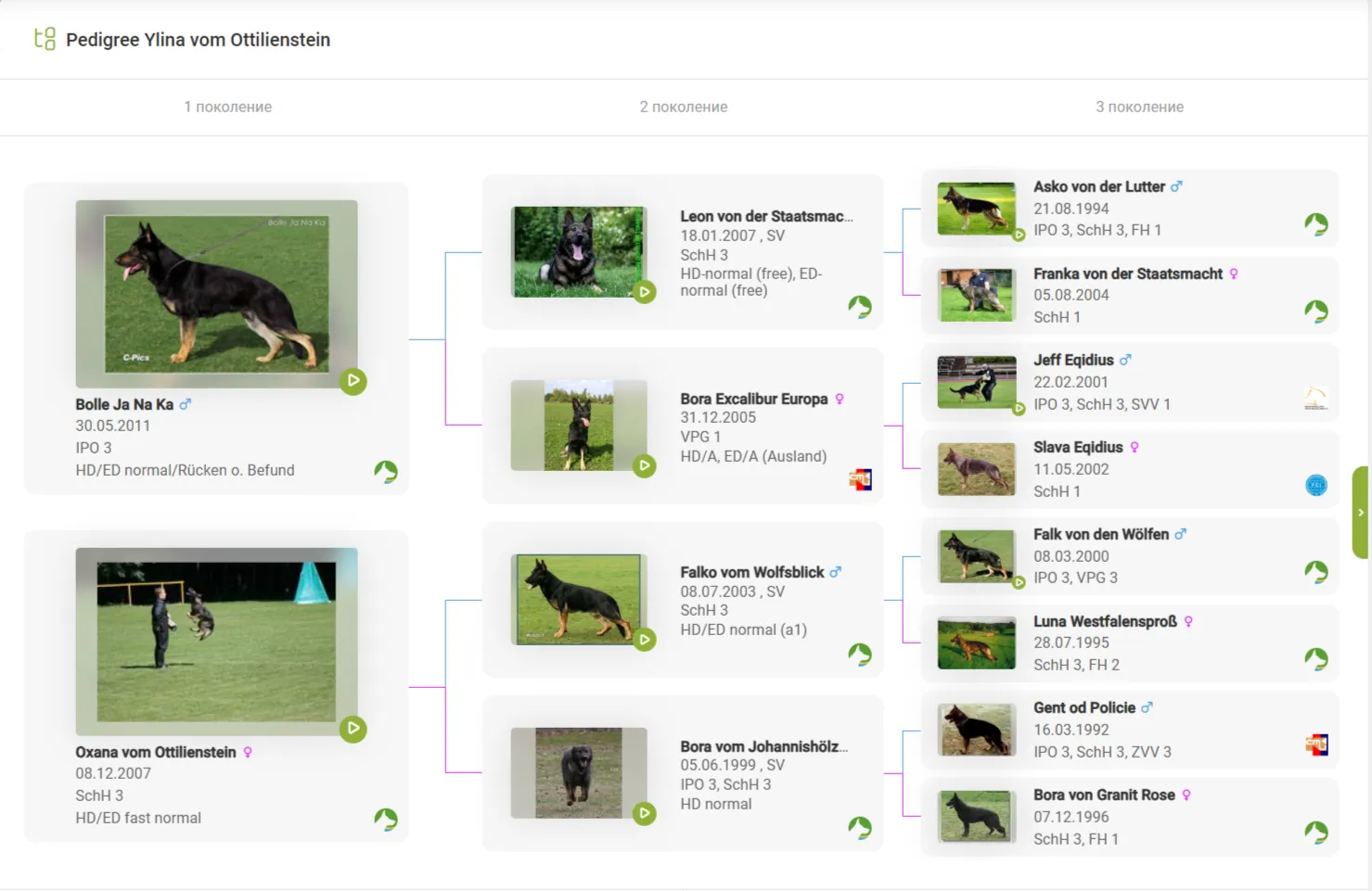Click the flag icon in Bora Excalibur Europa card
This screenshot has width=1372, height=891.
[x=860, y=479]
